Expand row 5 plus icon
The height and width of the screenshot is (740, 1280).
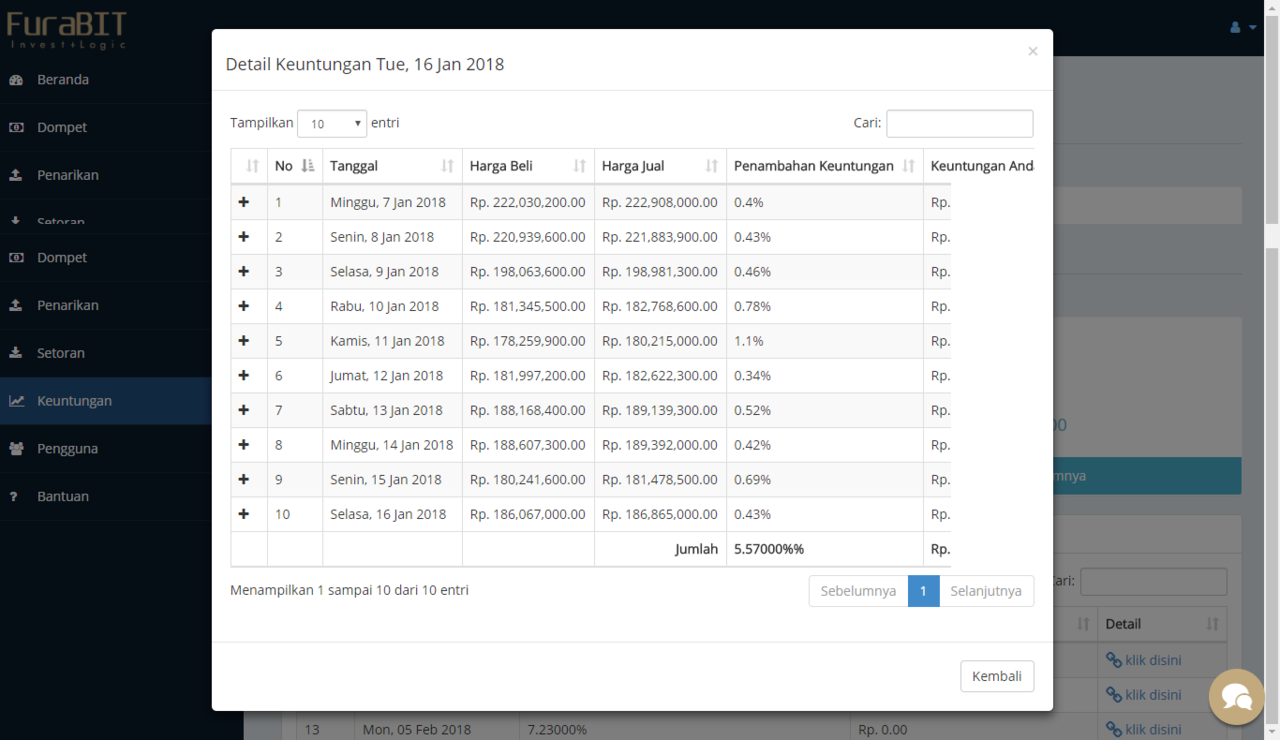click(244, 341)
